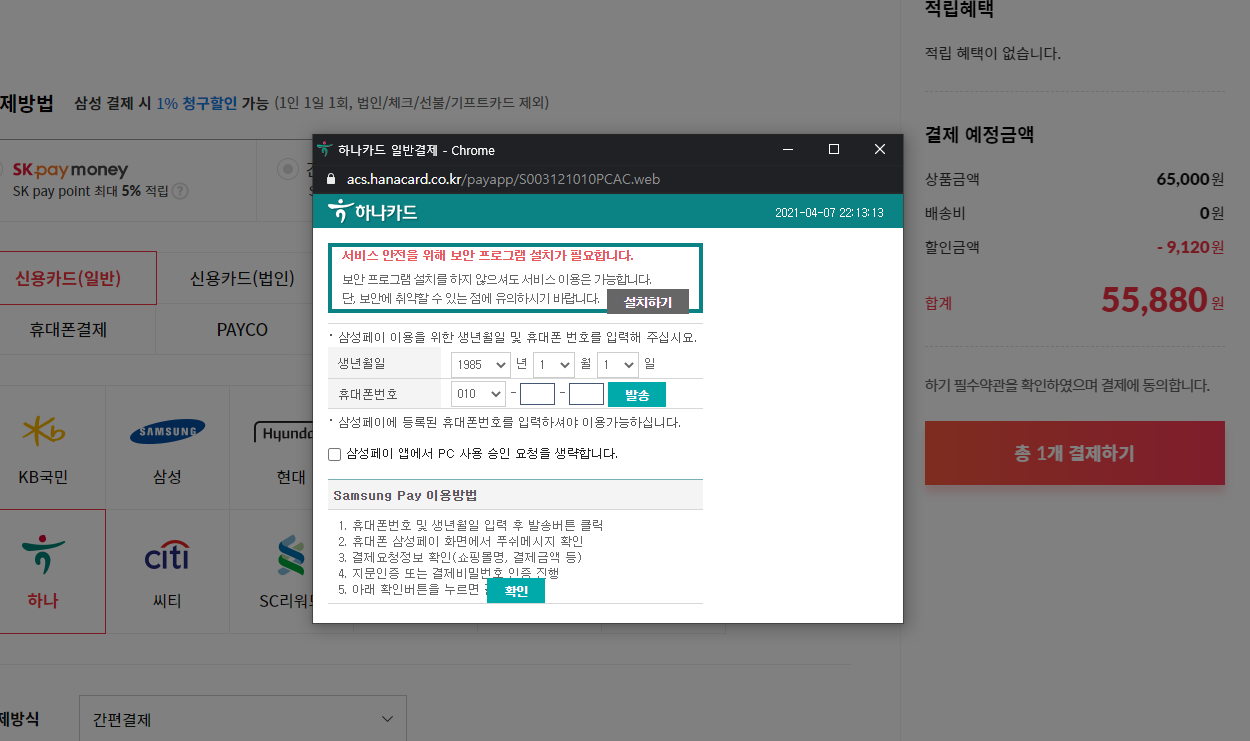Click the 1% 청구할인 link text
This screenshot has height=741, width=1250.
coord(197,103)
